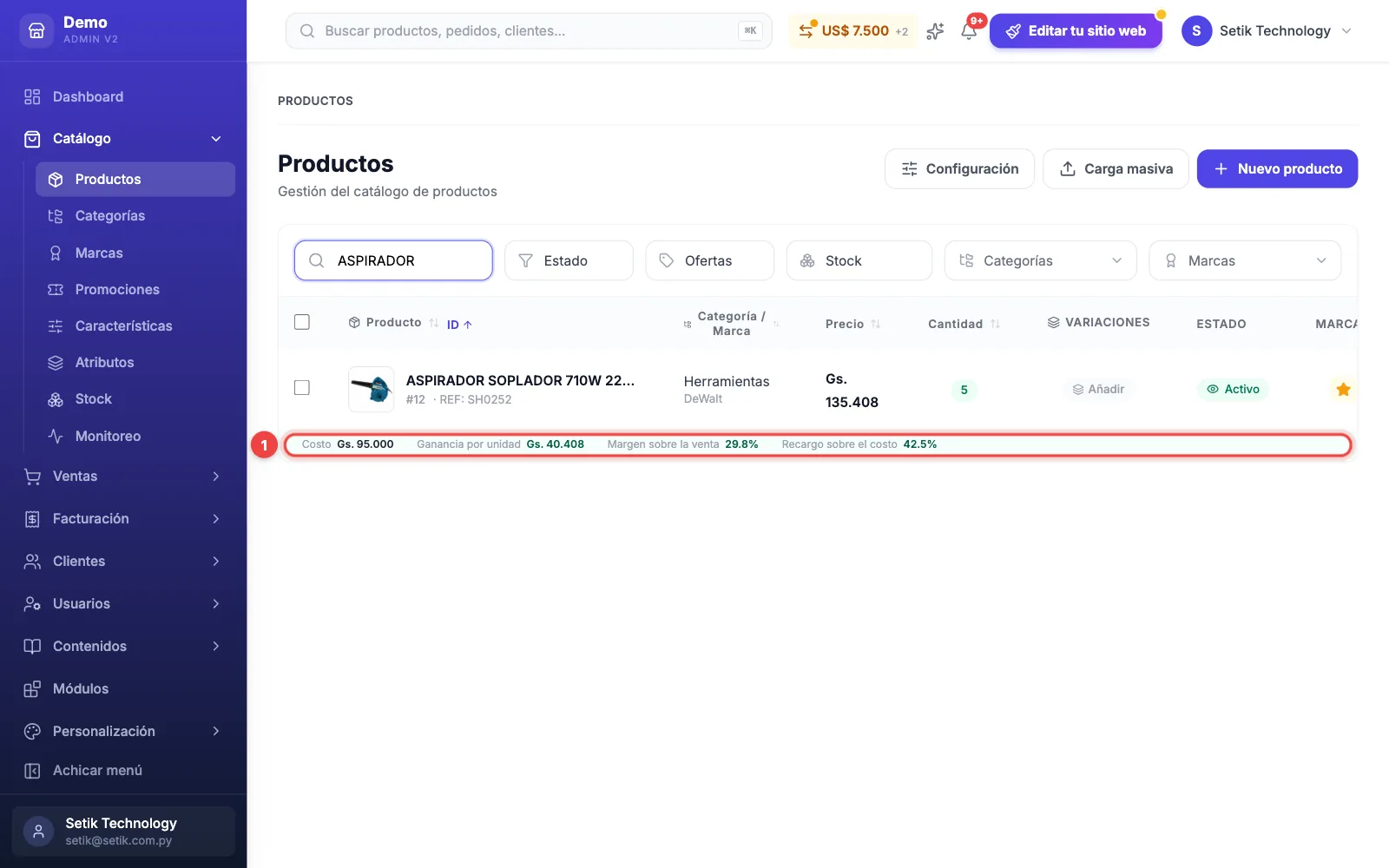Open the Categorías filter dropdown
This screenshot has height=868, width=1389.
pyautogui.click(x=1040, y=260)
